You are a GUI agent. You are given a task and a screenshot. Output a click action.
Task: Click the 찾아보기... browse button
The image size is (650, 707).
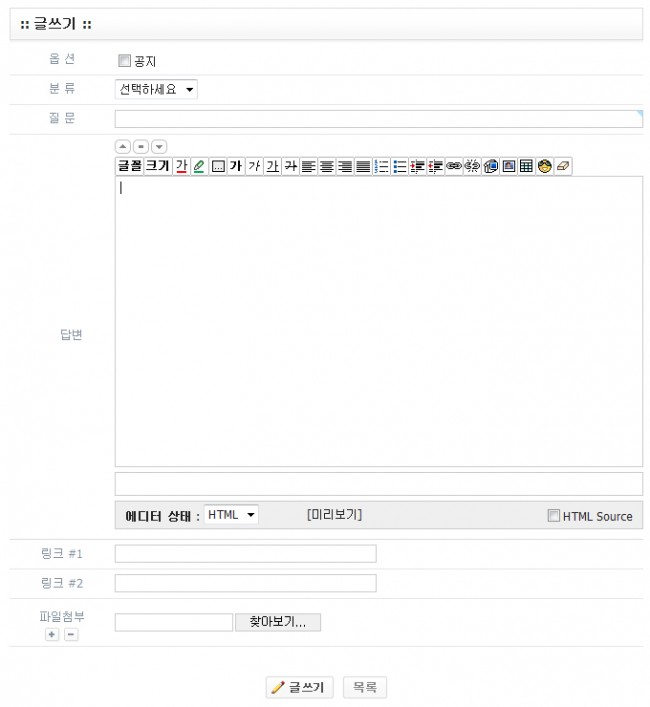[x=278, y=622]
